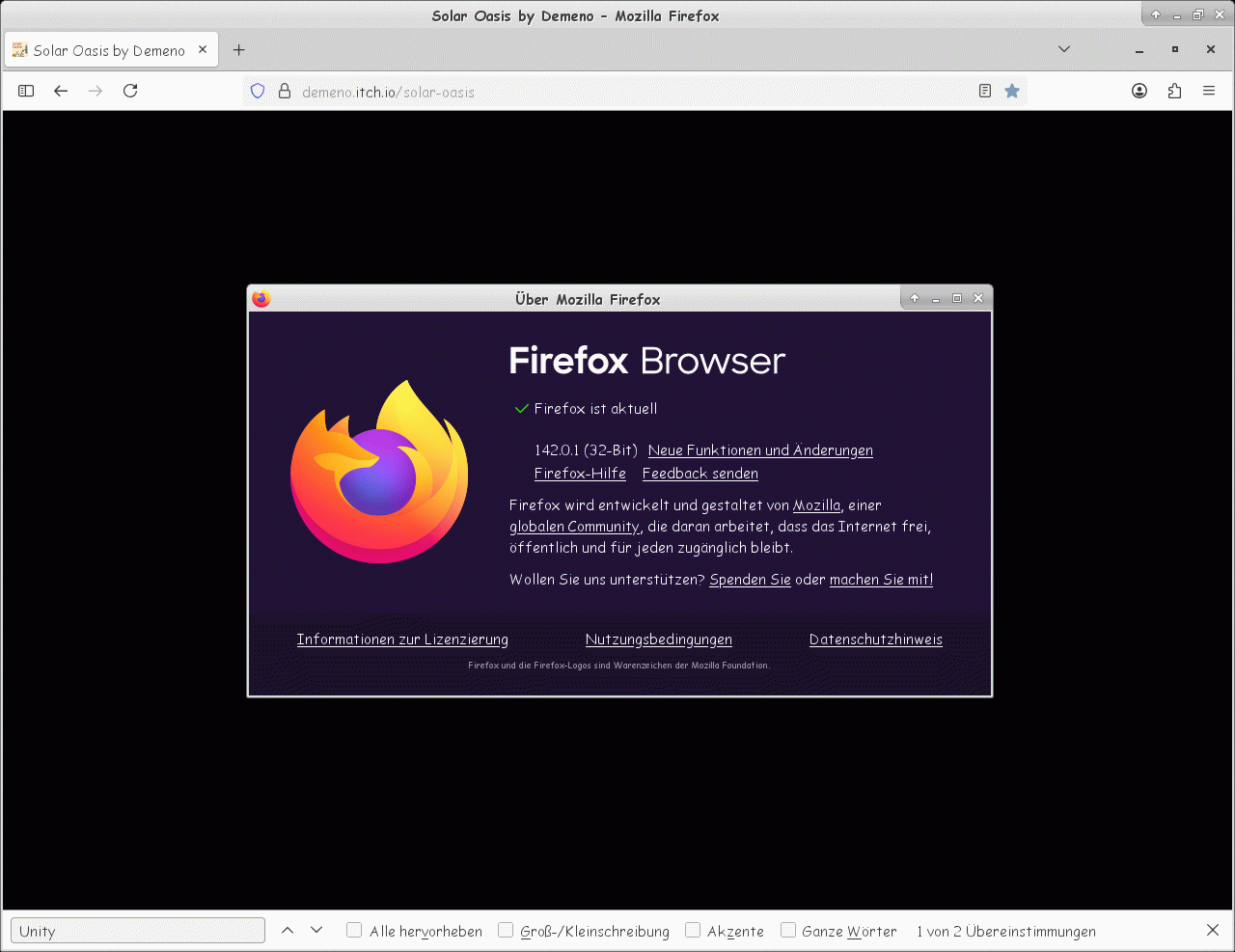Screen dimensions: 1235x952
Task: Open the sidebar toggle icon
Action: pos(26,91)
